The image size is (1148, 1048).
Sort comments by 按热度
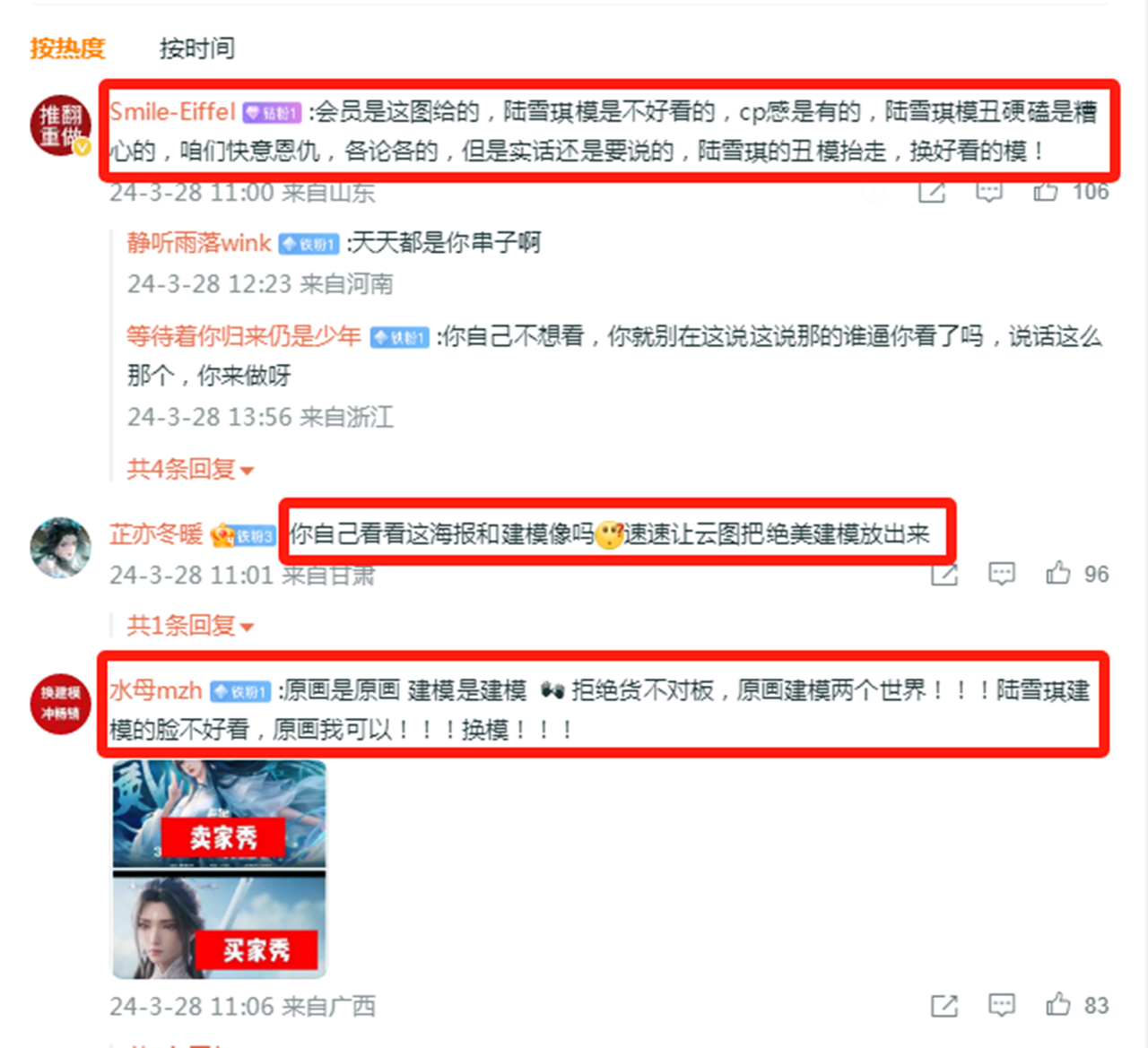pos(67,48)
